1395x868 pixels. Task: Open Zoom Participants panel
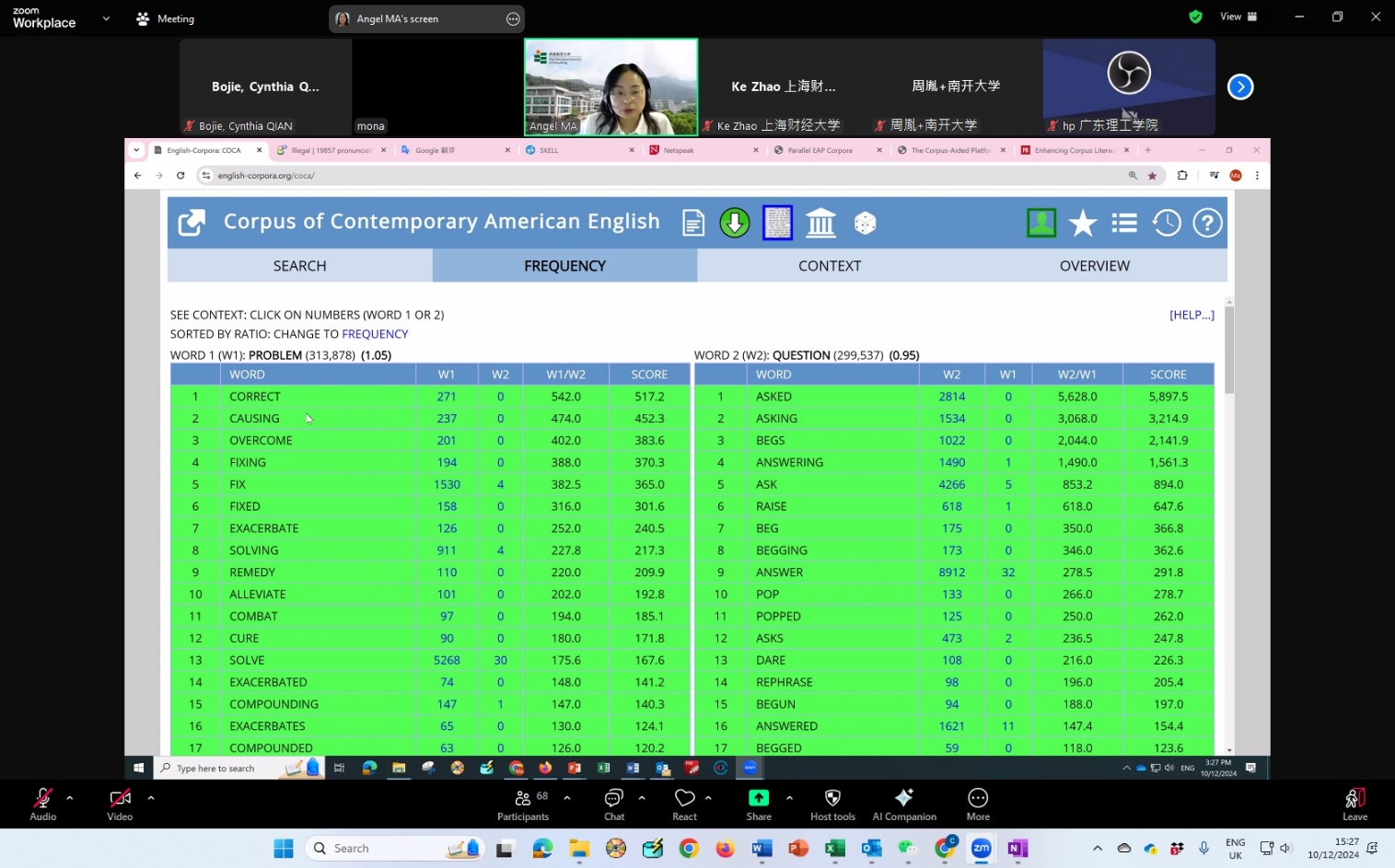pos(523,804)
